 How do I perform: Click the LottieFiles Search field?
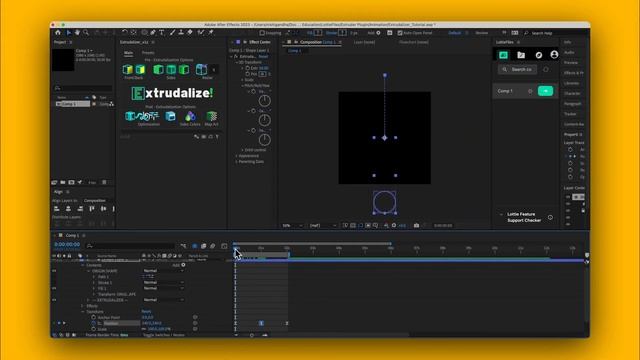point(517,69)
